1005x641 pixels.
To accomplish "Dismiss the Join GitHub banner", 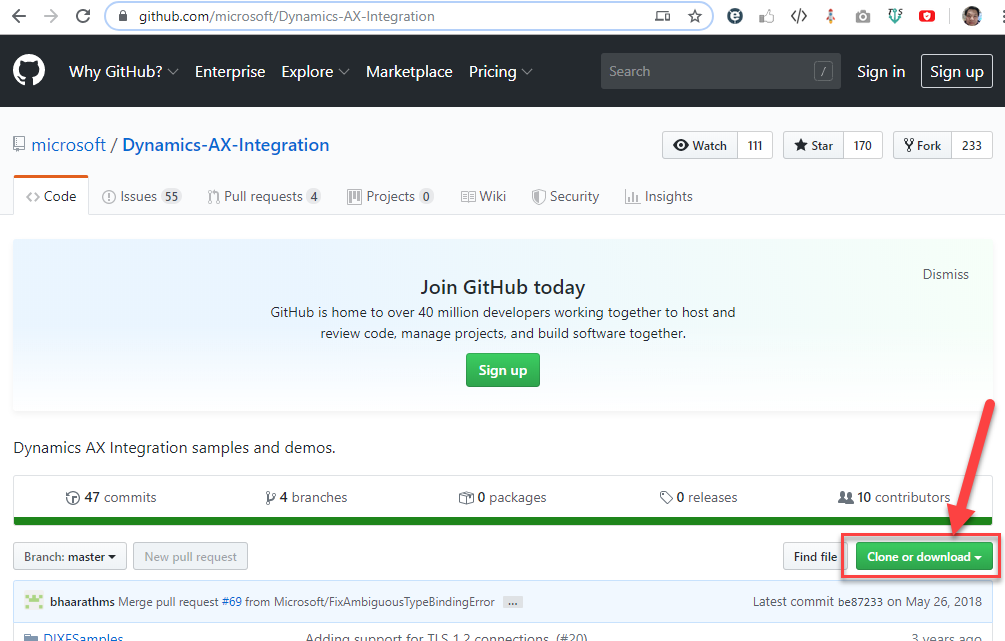I will (945, 274).
